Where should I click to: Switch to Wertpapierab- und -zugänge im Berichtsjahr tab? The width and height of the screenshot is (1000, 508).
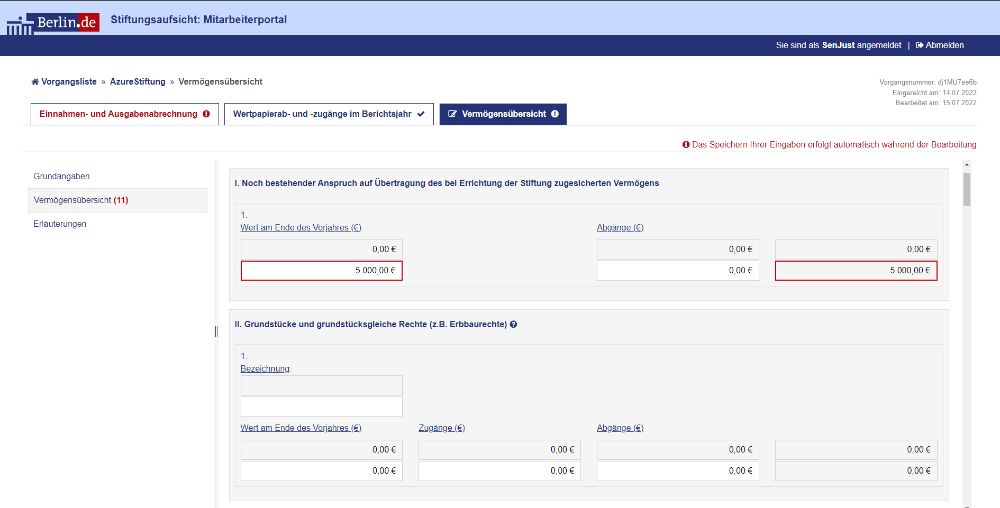tap(323, 114)
